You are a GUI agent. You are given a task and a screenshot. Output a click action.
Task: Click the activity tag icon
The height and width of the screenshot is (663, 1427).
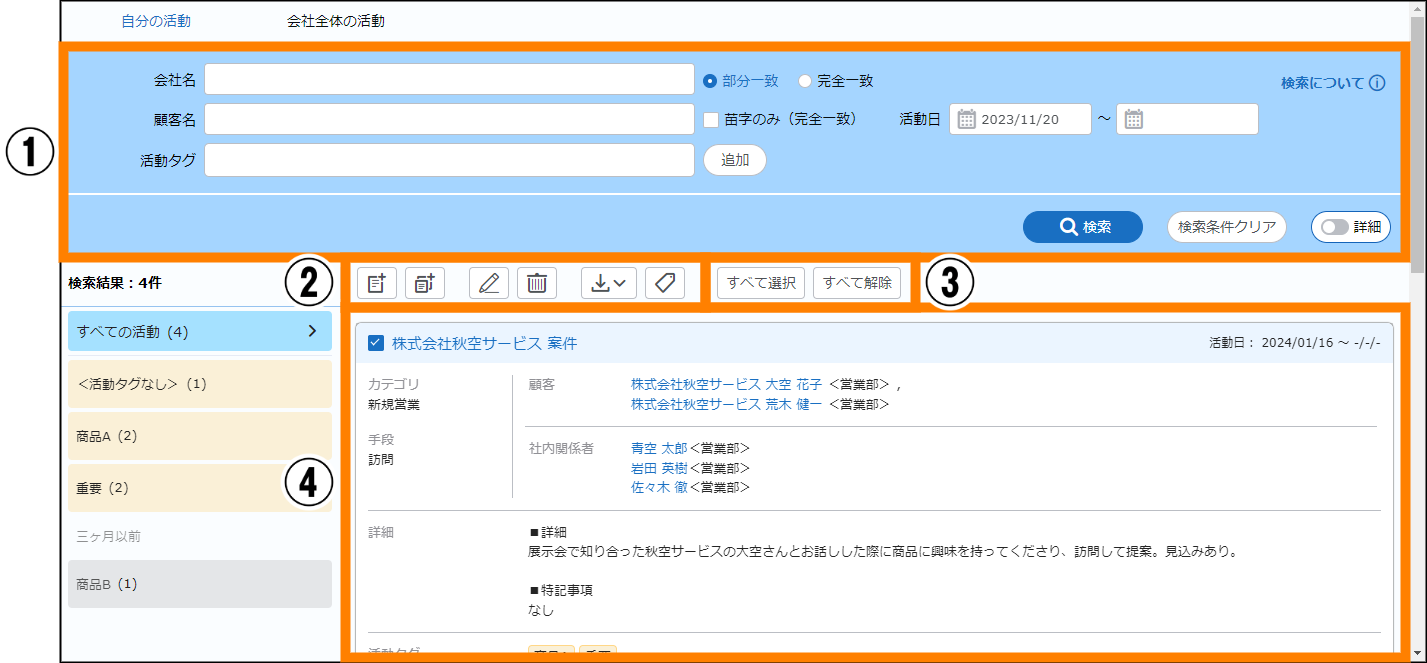(x=665, y=283)
